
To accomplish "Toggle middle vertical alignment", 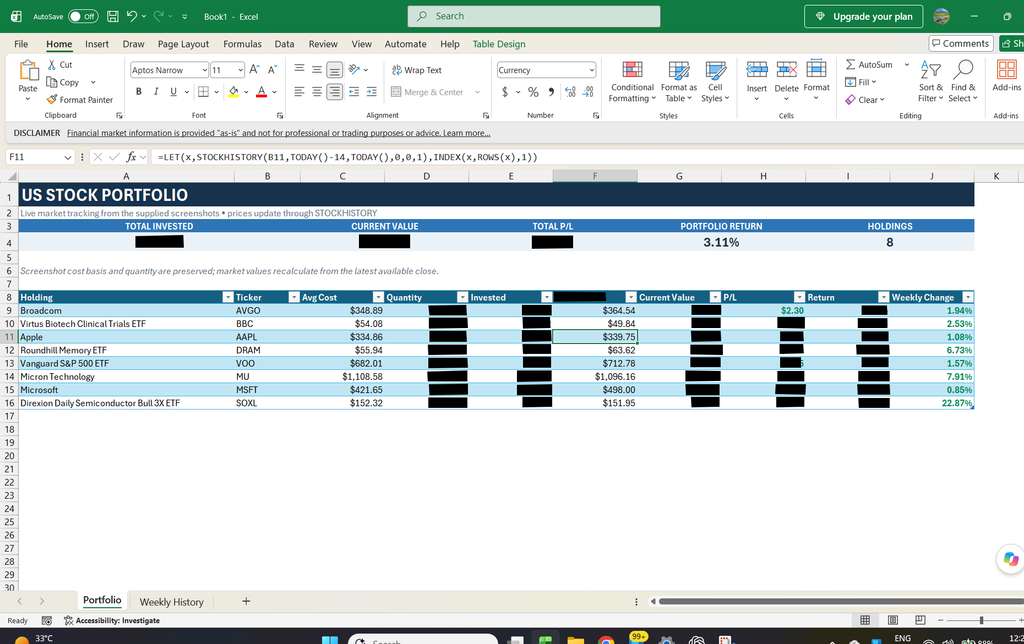I will 317,70.
